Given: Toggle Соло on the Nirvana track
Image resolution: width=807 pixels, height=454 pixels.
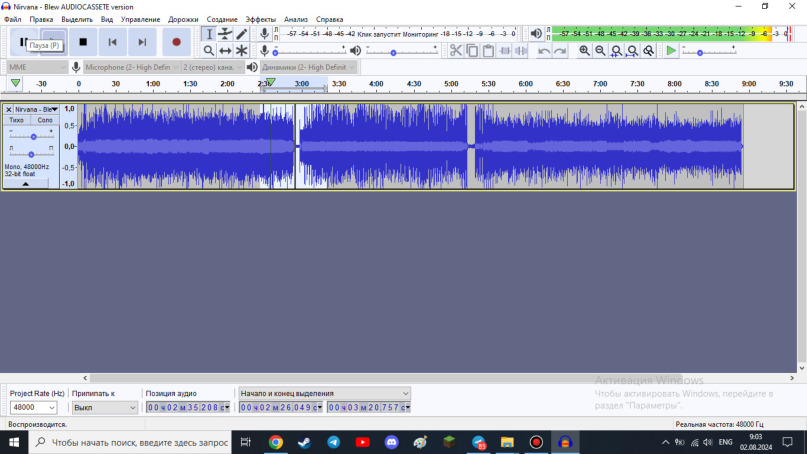Looking at the screenshot, I should (x=45, y=120).
